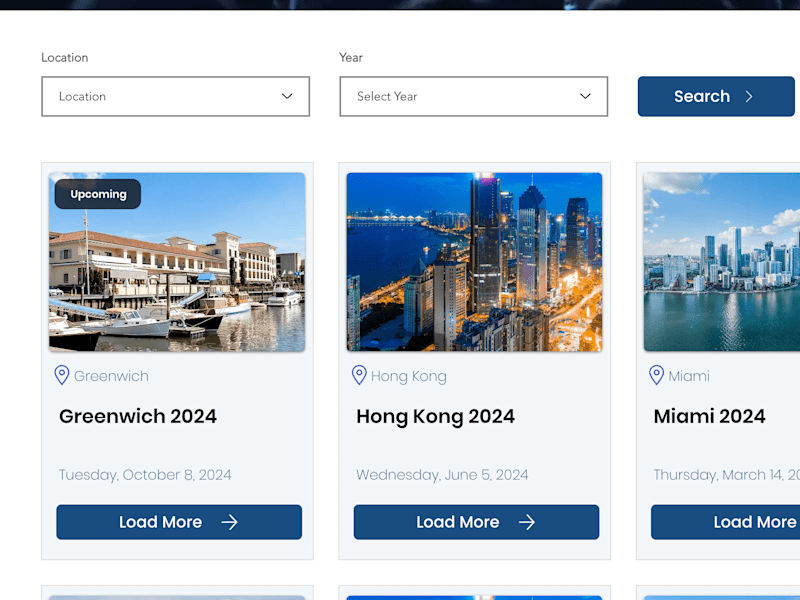Click the Miami date Thursday, March 14
The height and width of the screenshot is (600, 800).
click(x=727, y=475)
